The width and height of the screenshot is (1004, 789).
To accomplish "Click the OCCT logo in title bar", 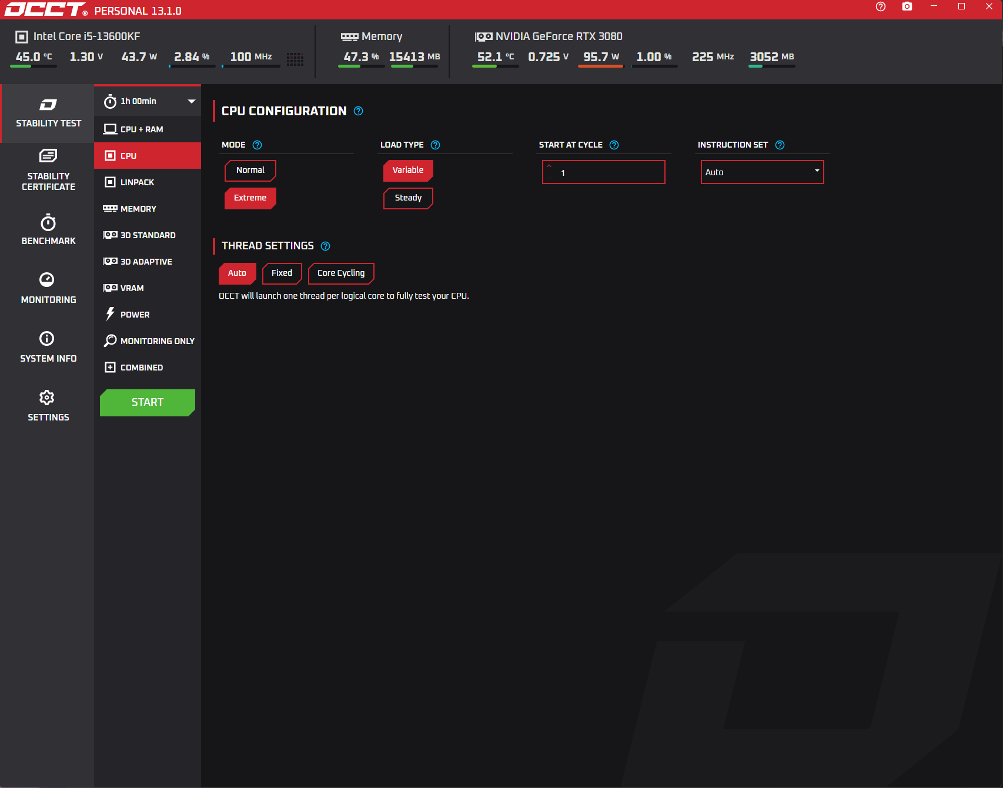I will [45, 9].
